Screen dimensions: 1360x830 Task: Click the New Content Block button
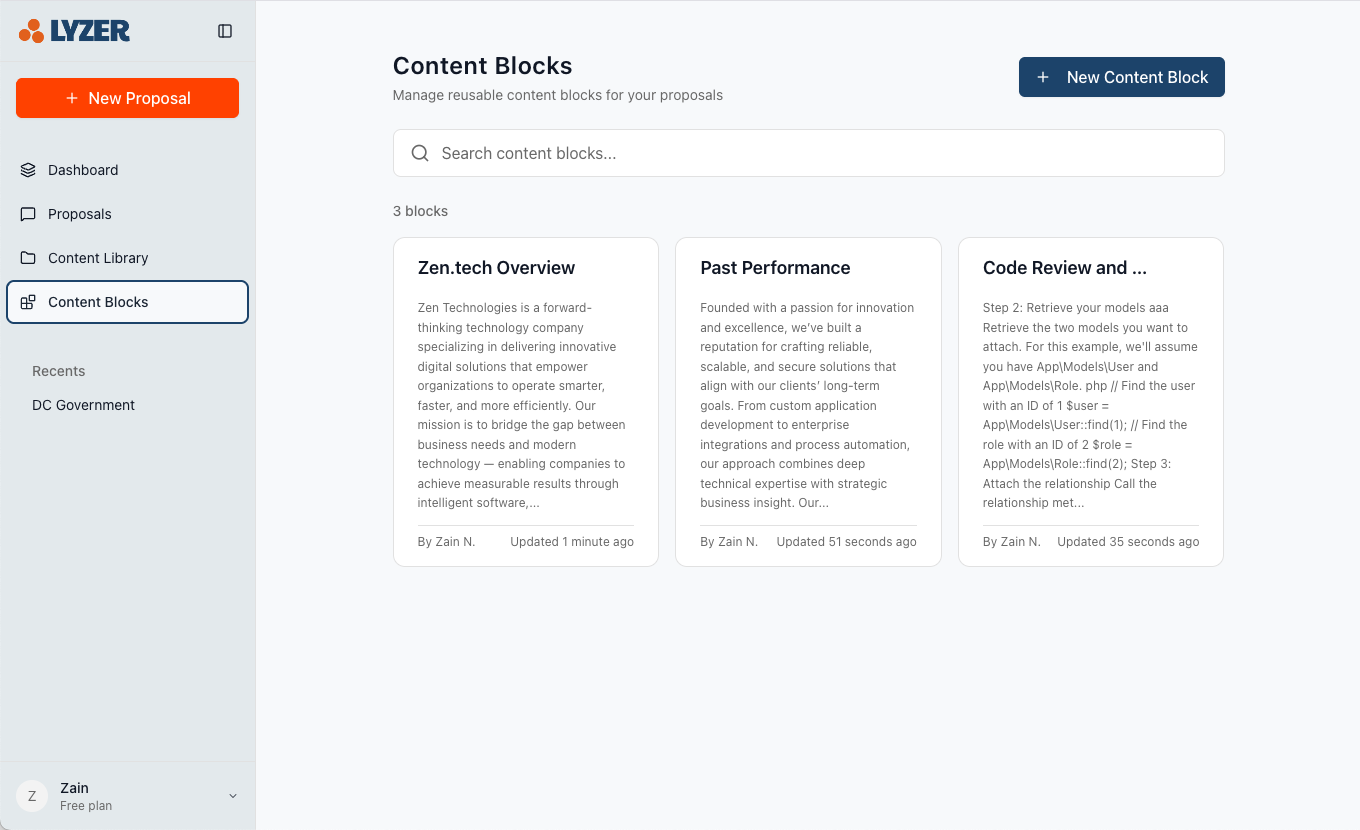(1121, 77)
